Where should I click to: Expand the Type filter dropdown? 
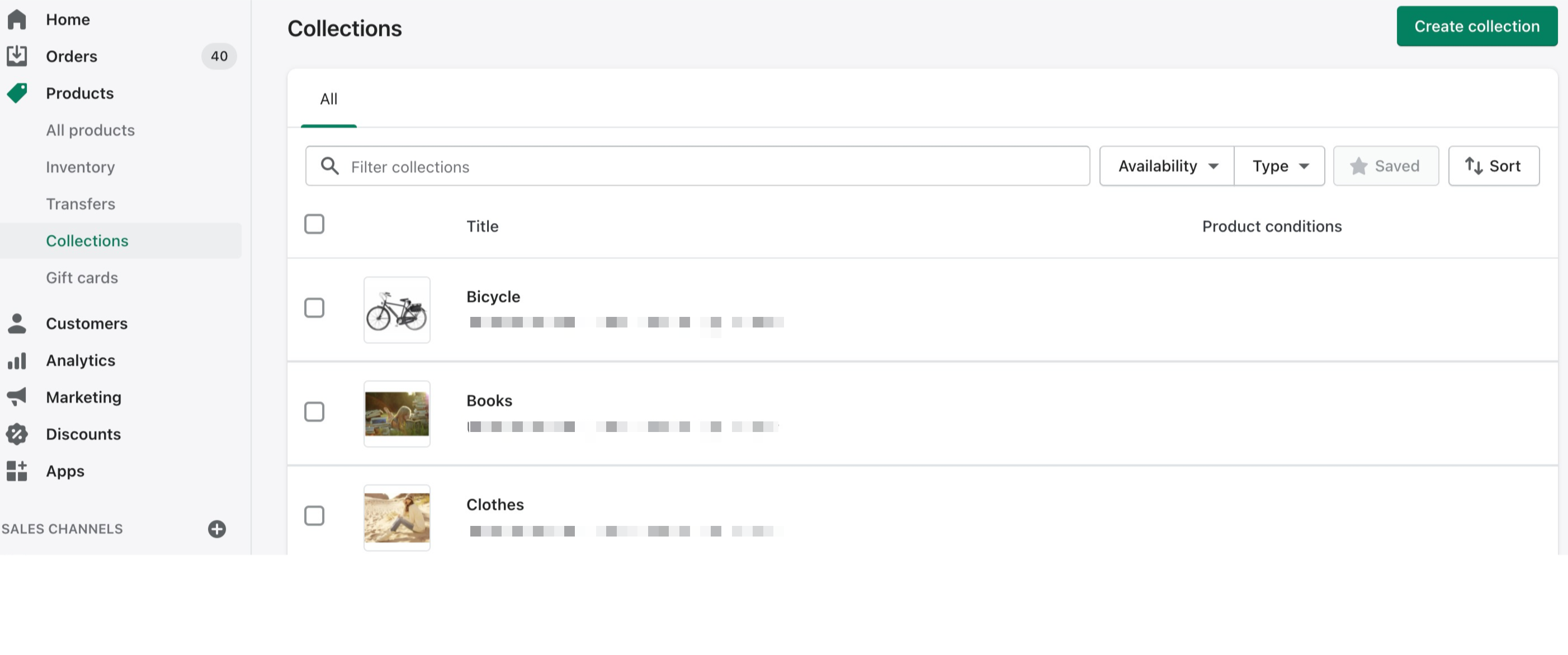[x=1280, y=165]
